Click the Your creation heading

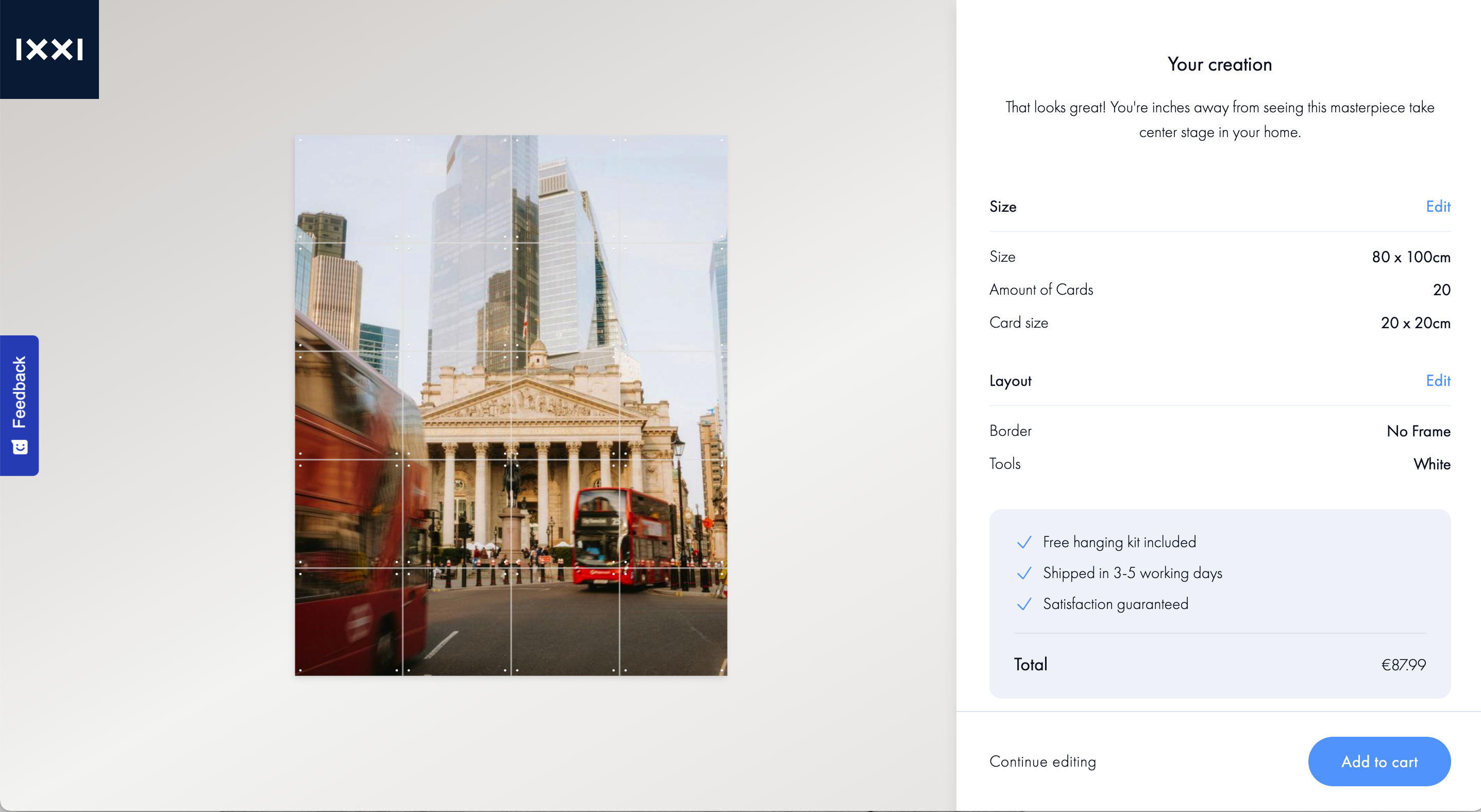1219,64
